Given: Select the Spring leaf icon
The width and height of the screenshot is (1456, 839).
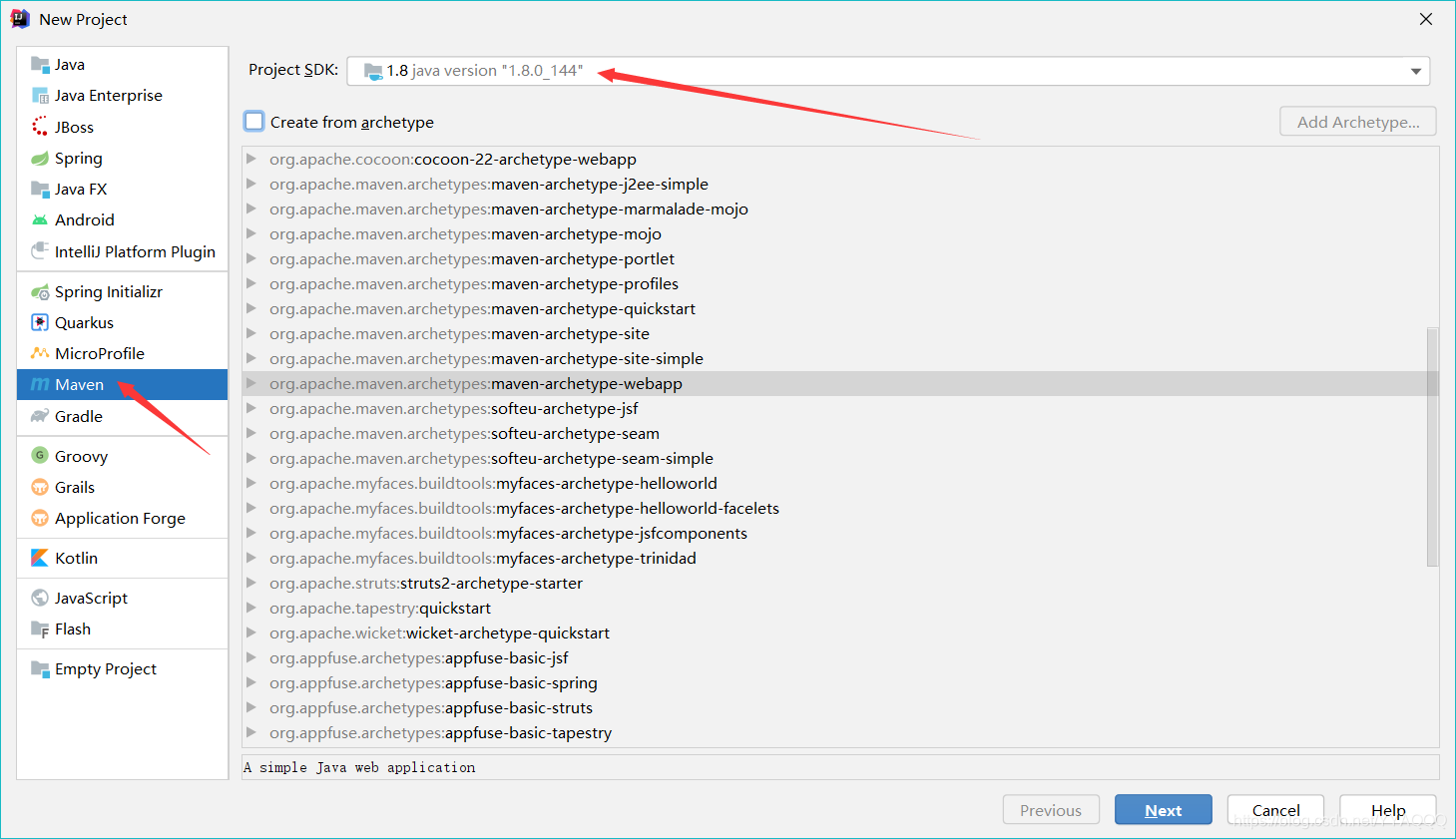Looking at the screenshot, I should pos(40,158).
